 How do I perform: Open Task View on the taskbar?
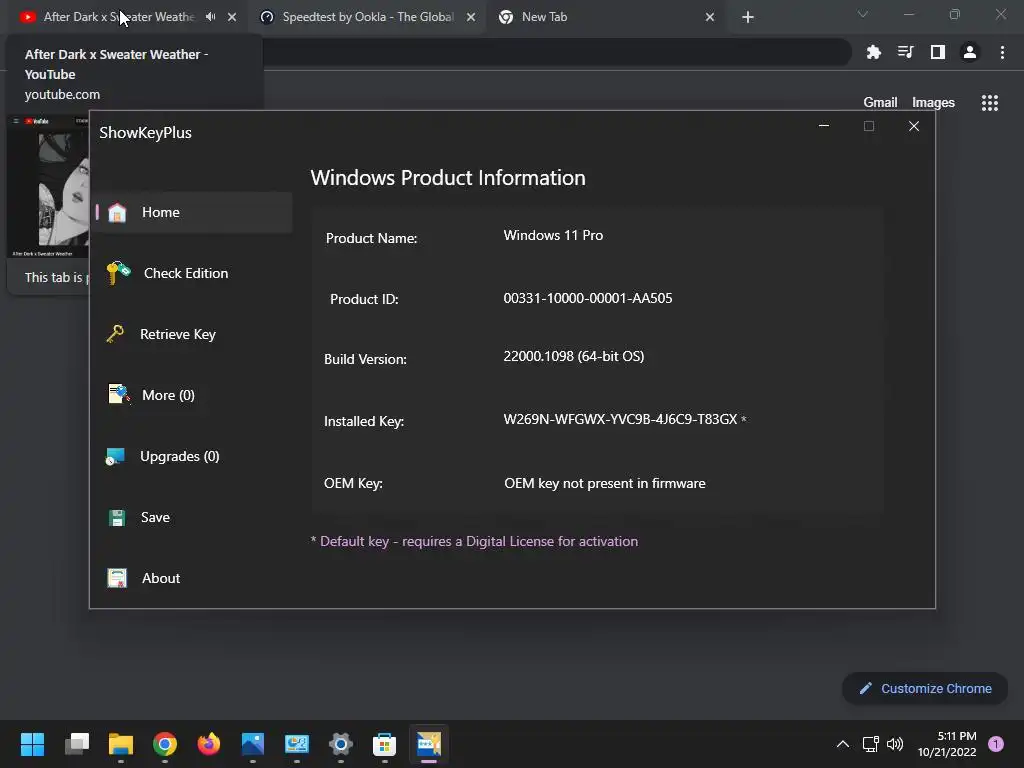77,744
